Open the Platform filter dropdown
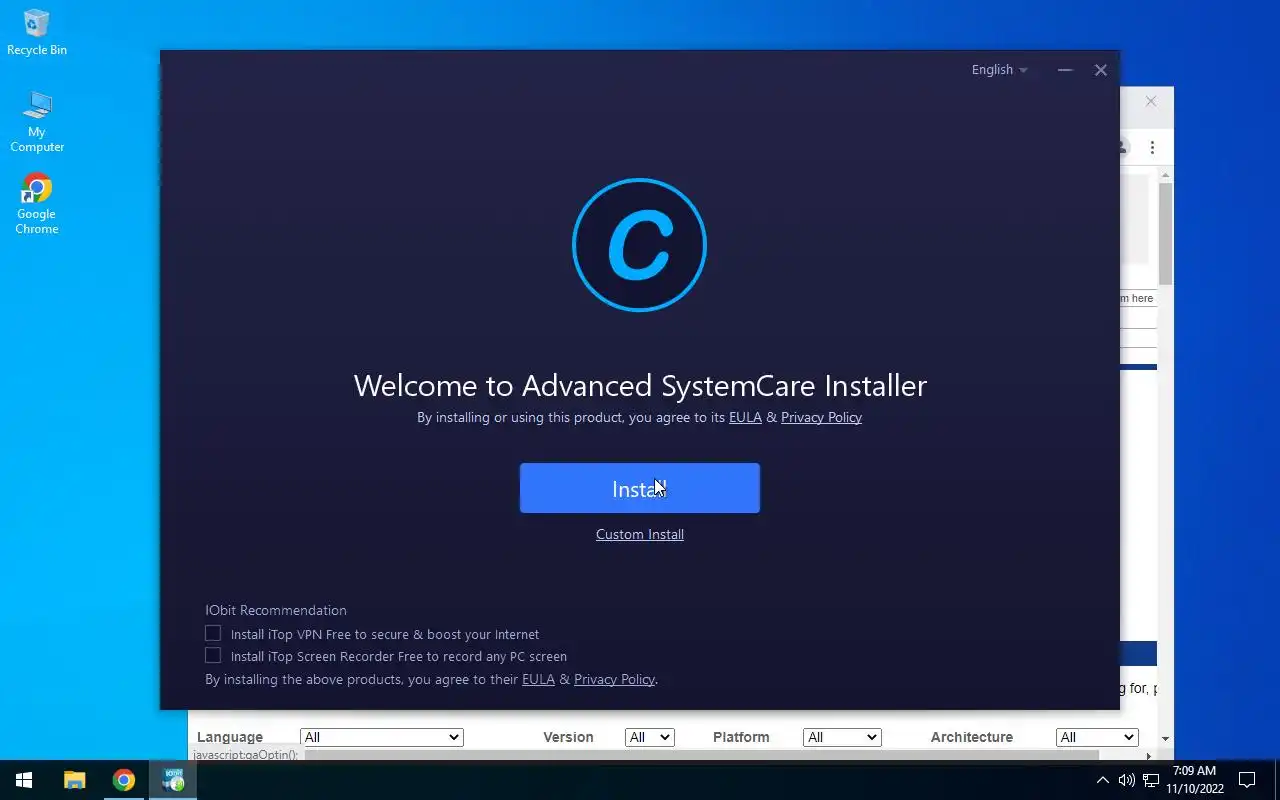1280x800 pixels. 842,737
